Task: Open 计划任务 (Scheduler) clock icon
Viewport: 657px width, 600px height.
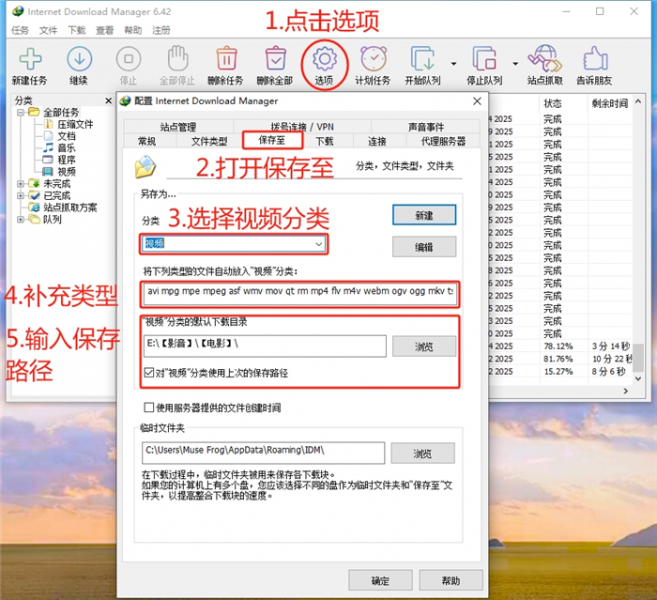Action: pyautogui.click(x=373, y=58)
